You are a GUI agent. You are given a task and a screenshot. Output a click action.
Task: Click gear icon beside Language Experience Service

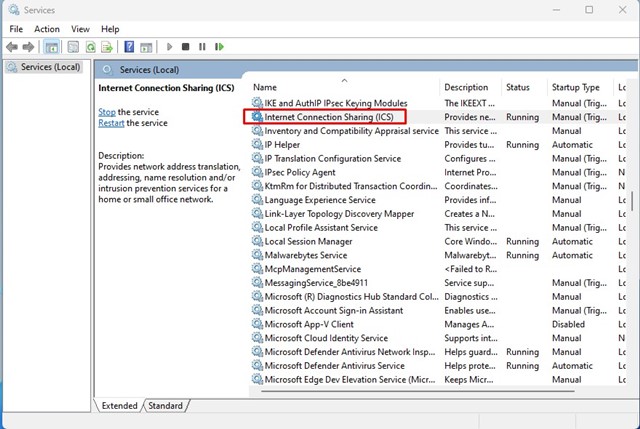(257, 200)
